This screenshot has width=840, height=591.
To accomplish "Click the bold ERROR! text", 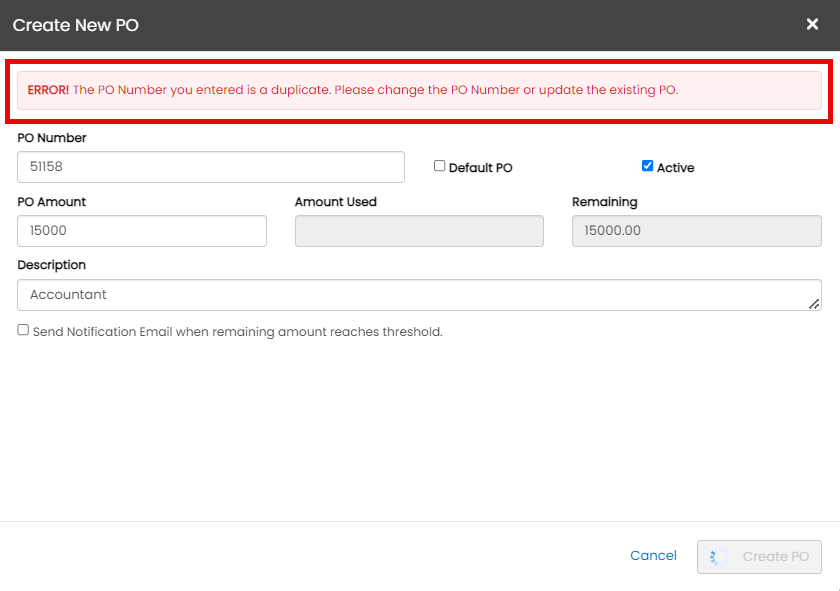I will click(x=48, y=90).
